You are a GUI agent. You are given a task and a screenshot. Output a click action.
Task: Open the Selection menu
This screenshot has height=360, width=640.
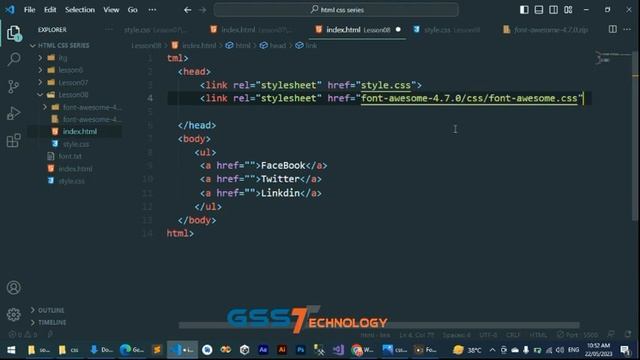coord(80,10)
